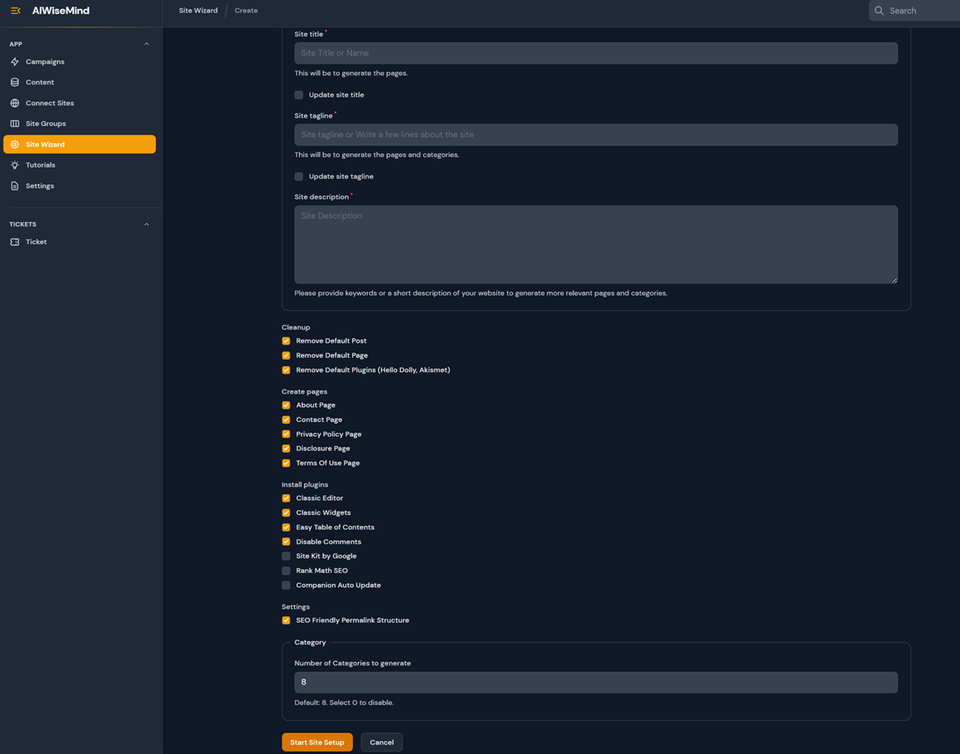Enable Update site title checkbox
Viewport: 960px width, 754px height.
[x=299, y=95]
